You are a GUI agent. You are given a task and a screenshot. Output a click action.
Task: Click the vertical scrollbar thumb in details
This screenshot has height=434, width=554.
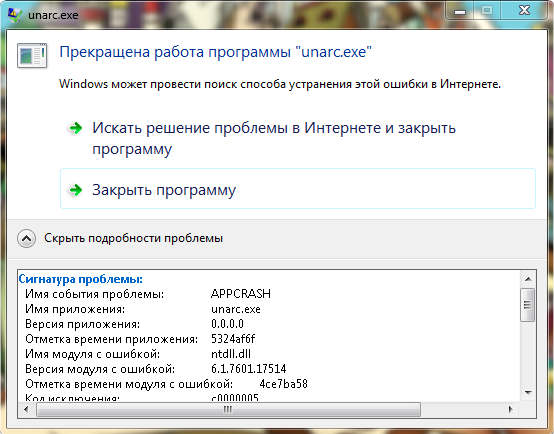click(528, 305)
